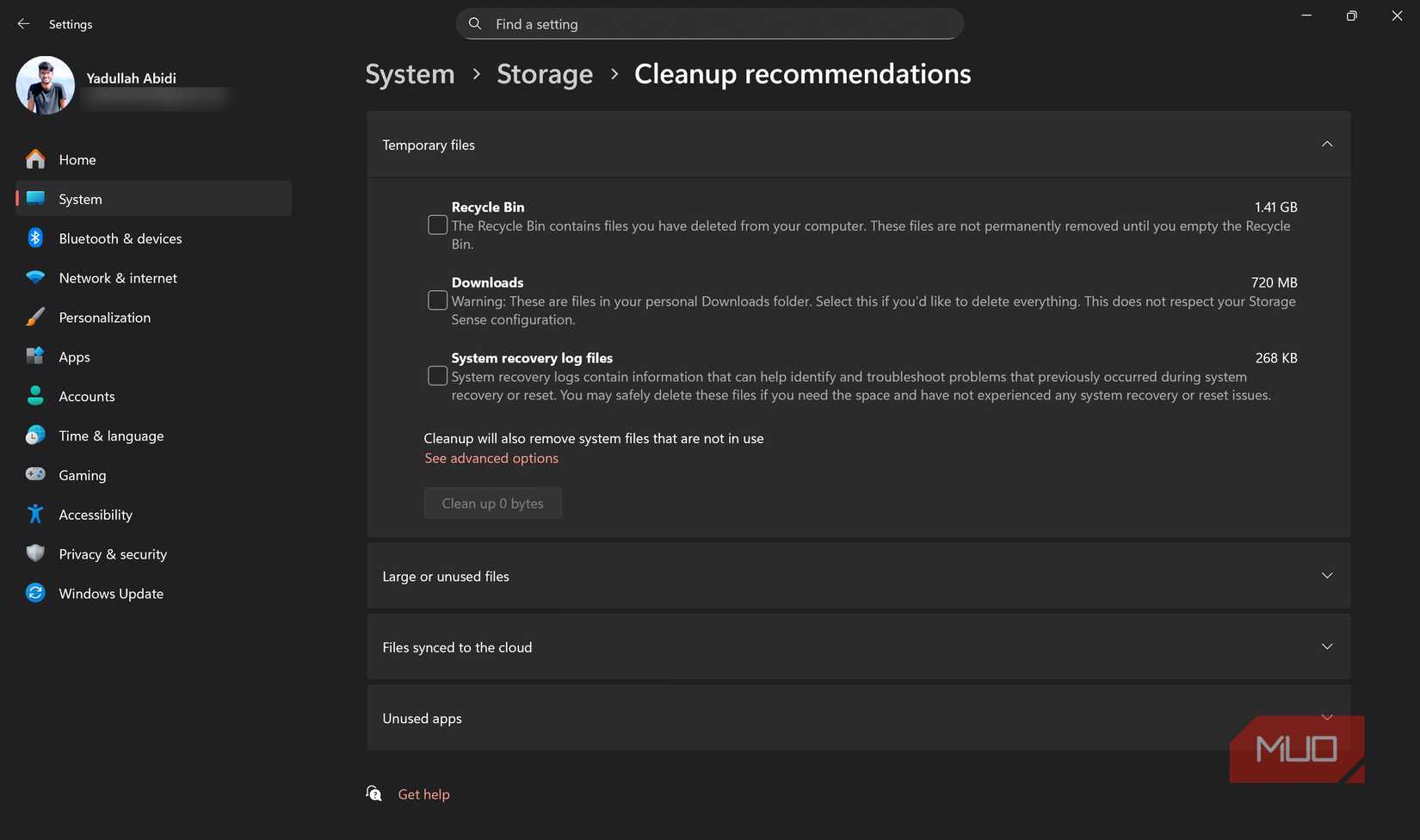Select the Network & internet icon
The height and width of the screenshot is (840, 1420).
34,277
